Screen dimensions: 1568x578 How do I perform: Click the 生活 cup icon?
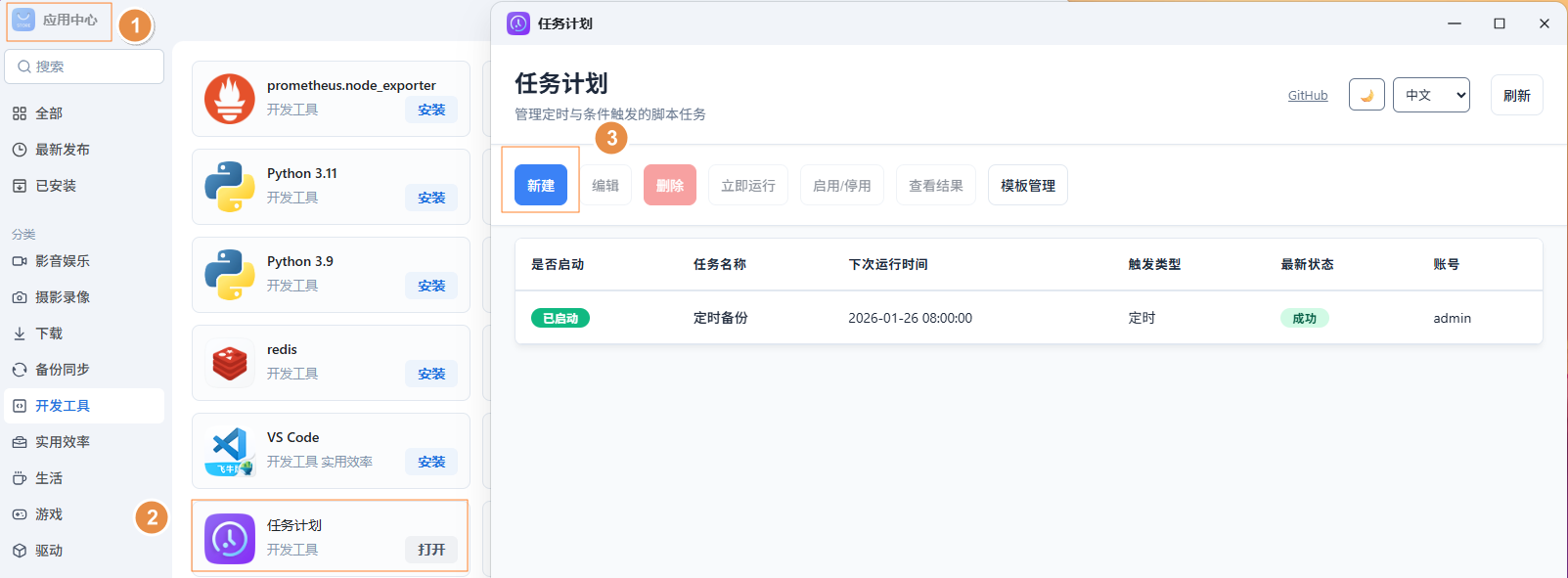[20, 478]
